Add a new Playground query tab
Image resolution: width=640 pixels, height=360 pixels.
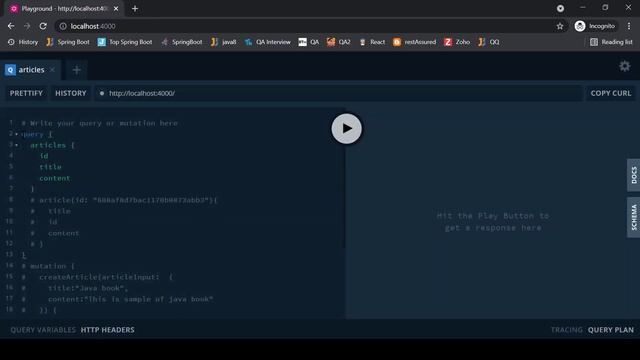point(76,70)
